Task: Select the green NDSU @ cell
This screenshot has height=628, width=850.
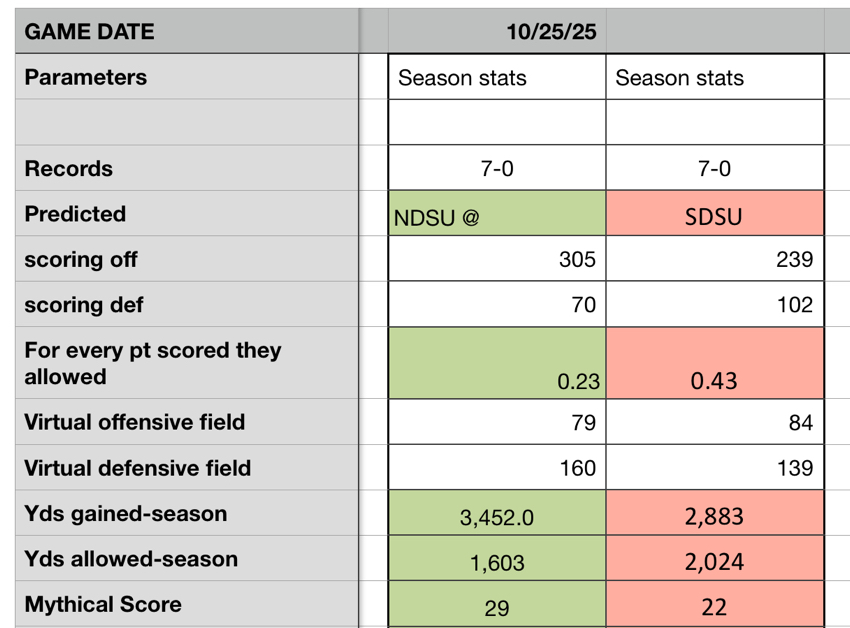Action: click(497, 215)
